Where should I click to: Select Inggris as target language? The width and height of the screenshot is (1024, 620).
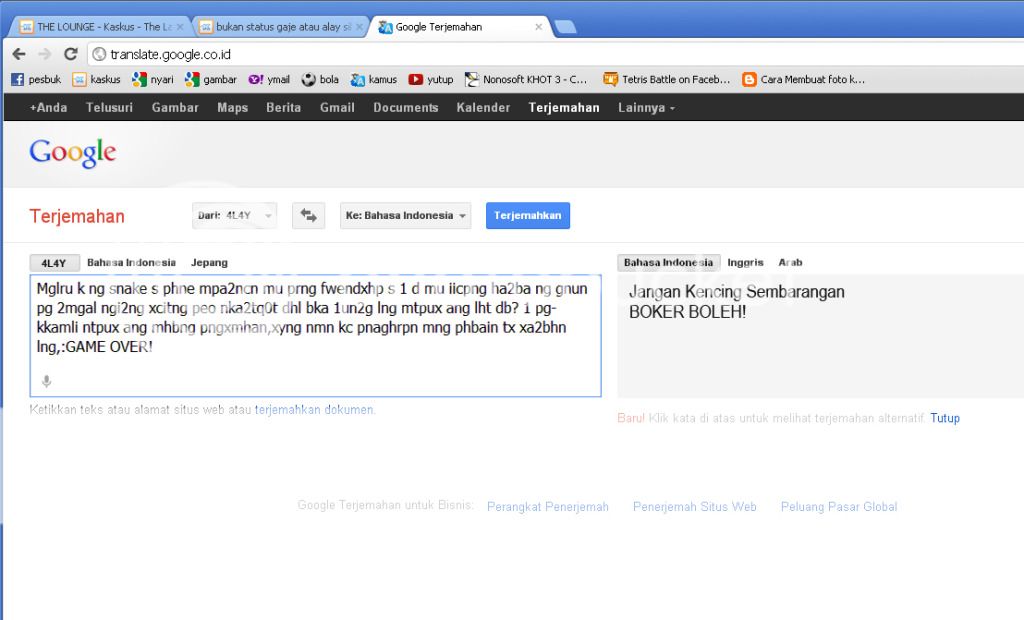[x=745, y=263]
